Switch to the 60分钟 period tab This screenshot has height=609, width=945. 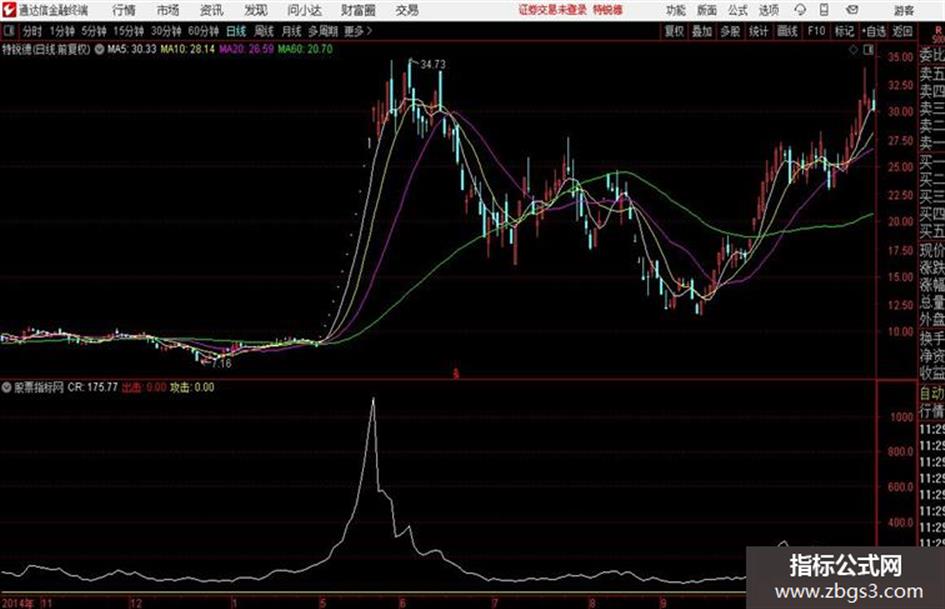pos(203,31)
